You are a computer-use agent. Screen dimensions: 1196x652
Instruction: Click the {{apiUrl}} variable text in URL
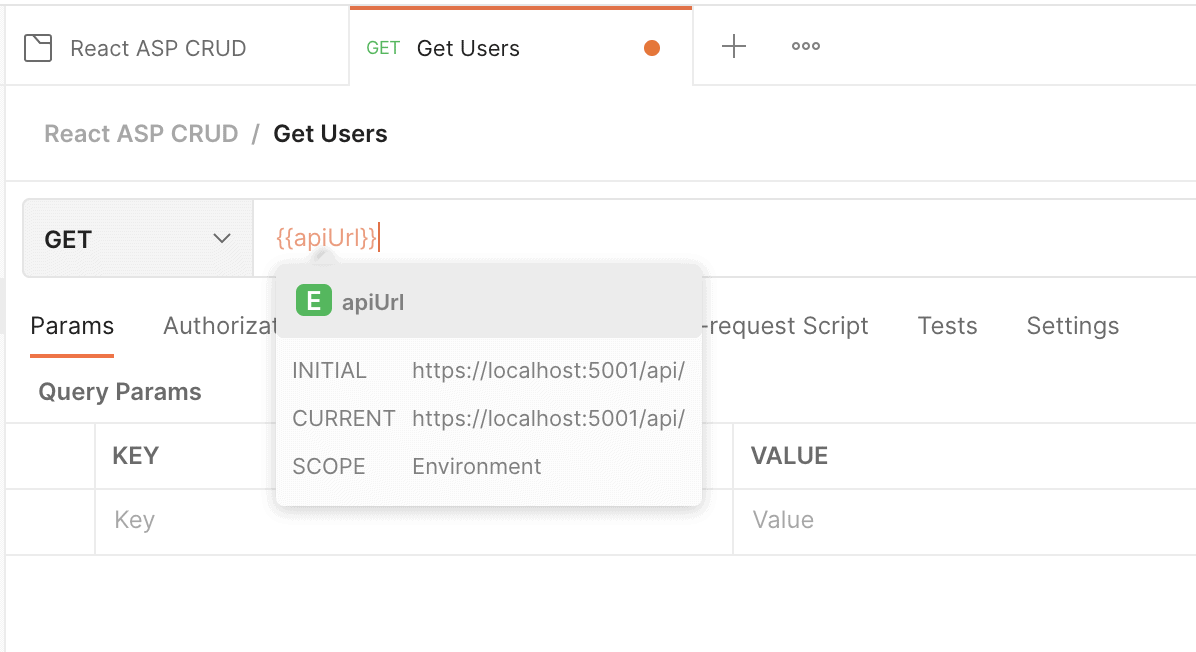pos(326,238)
